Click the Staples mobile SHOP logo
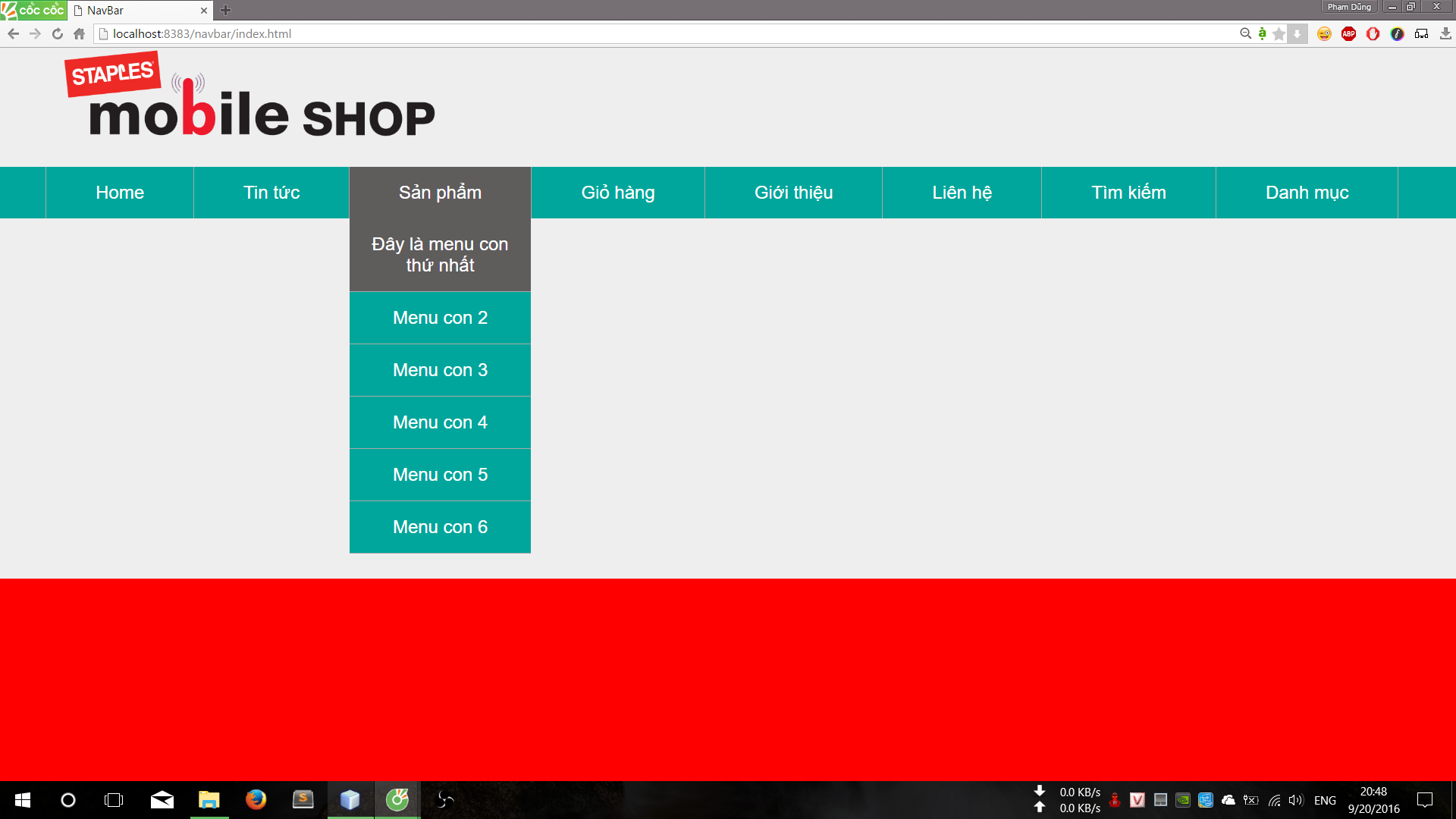This screenshot has width=1456, height=819. [250, 99]
